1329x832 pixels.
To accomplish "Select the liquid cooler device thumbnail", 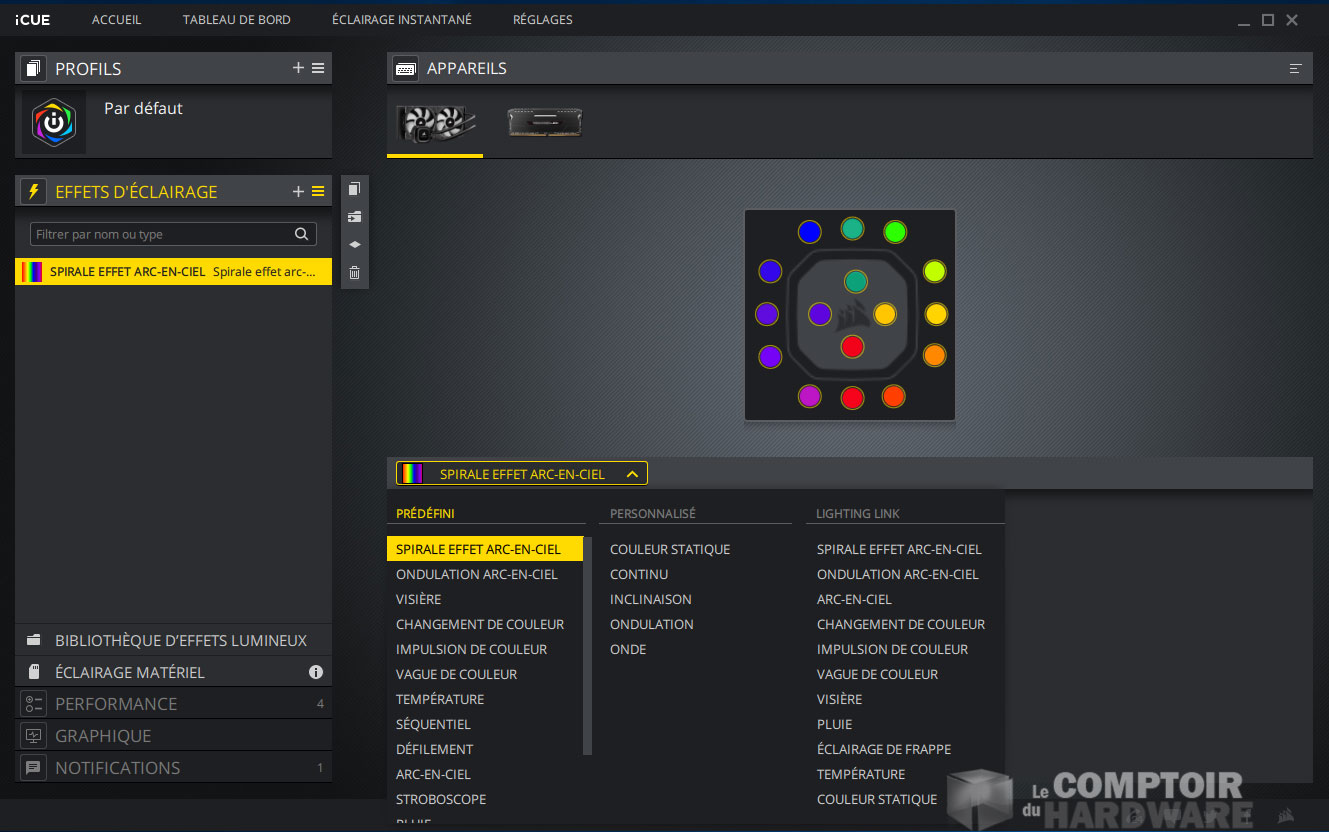I will click(436, 123).
